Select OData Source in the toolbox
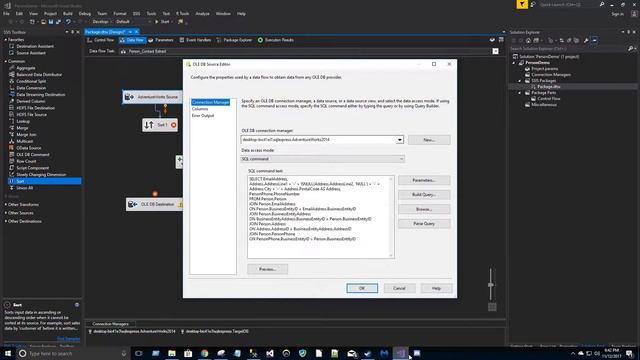The image size is (640, 360). 28,148
